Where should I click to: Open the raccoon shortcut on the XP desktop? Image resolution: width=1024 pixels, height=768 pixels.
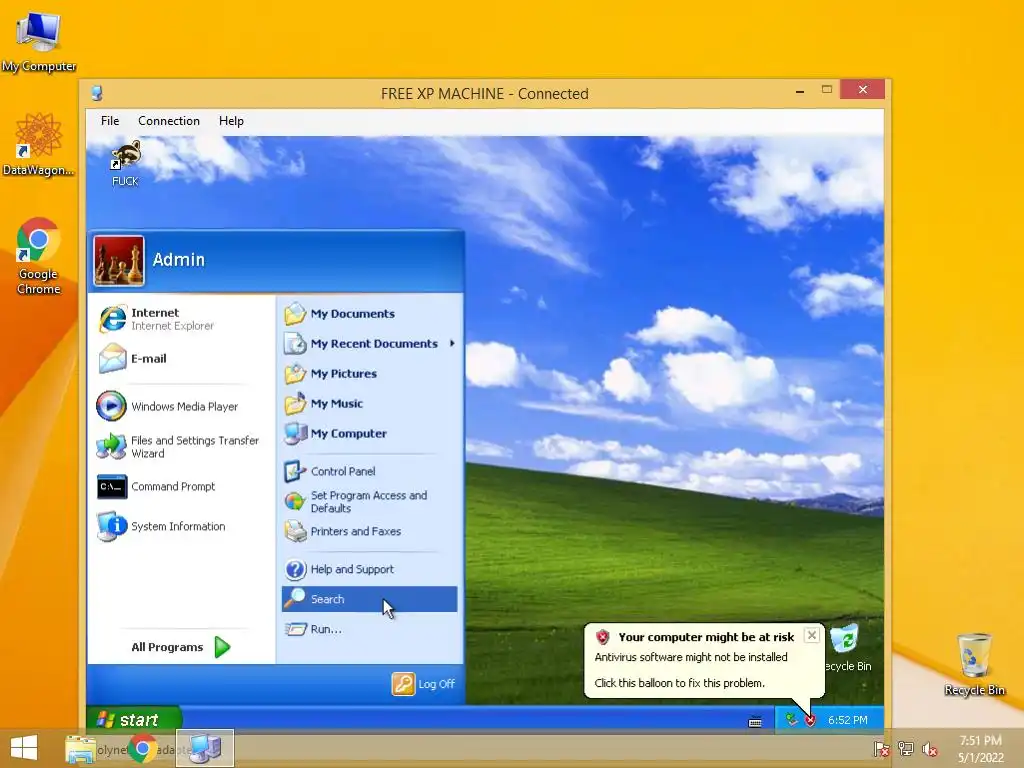pyautogui.click(x=125, y=163)
